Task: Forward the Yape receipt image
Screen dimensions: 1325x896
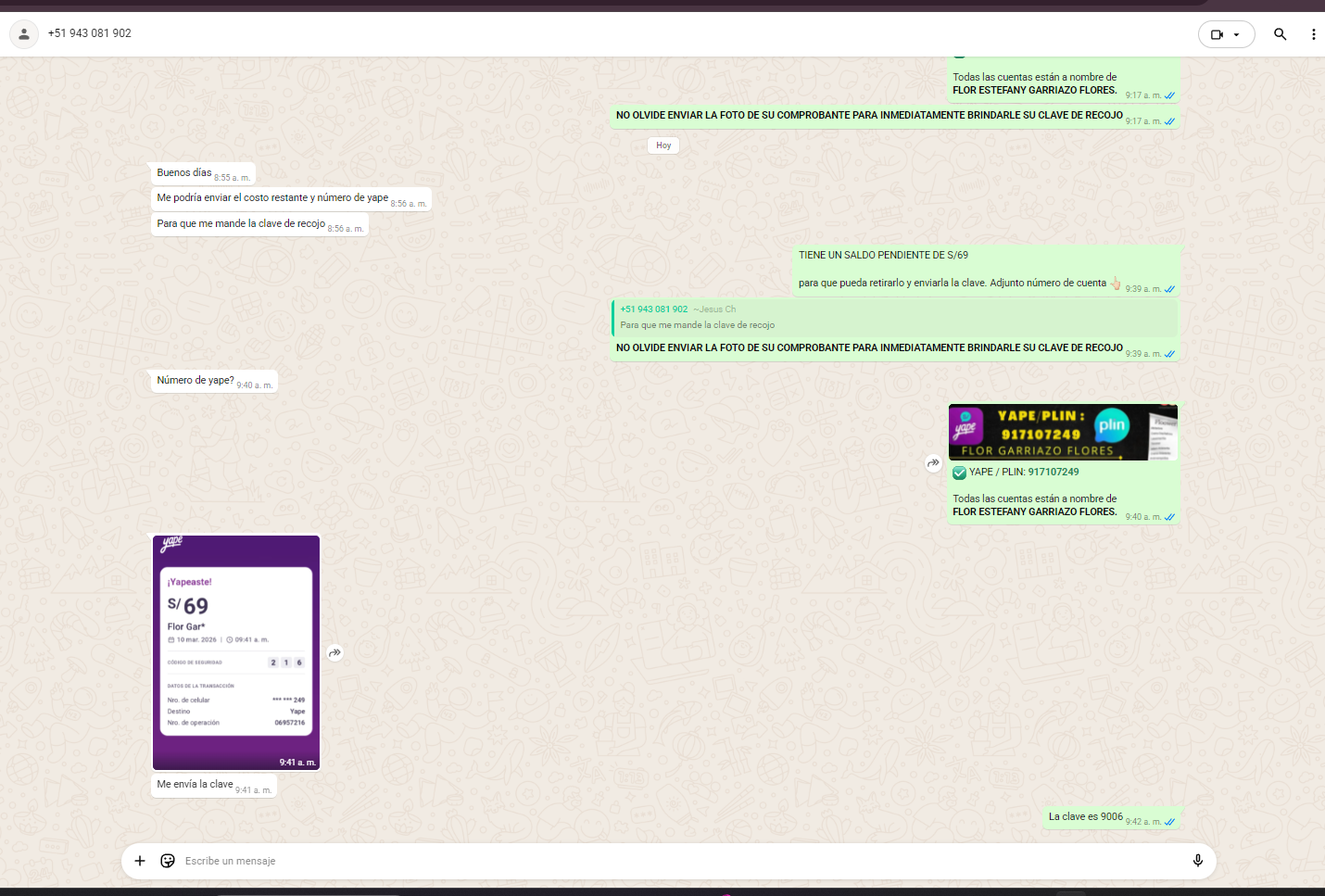Action: (x=335, y=652)
